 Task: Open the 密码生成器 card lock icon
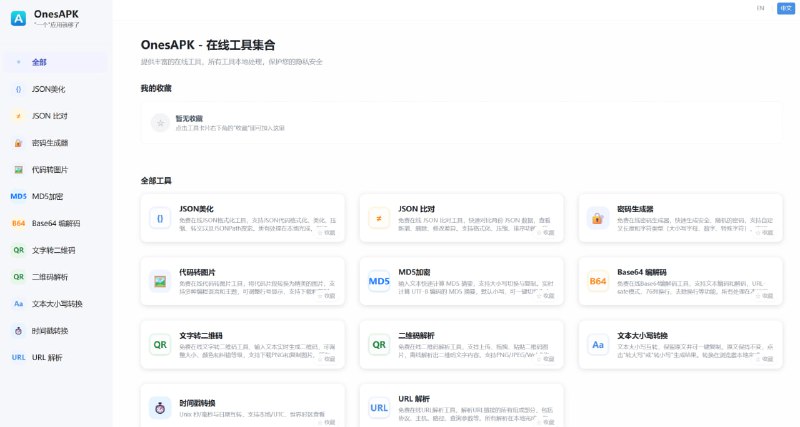click(597, 218)
